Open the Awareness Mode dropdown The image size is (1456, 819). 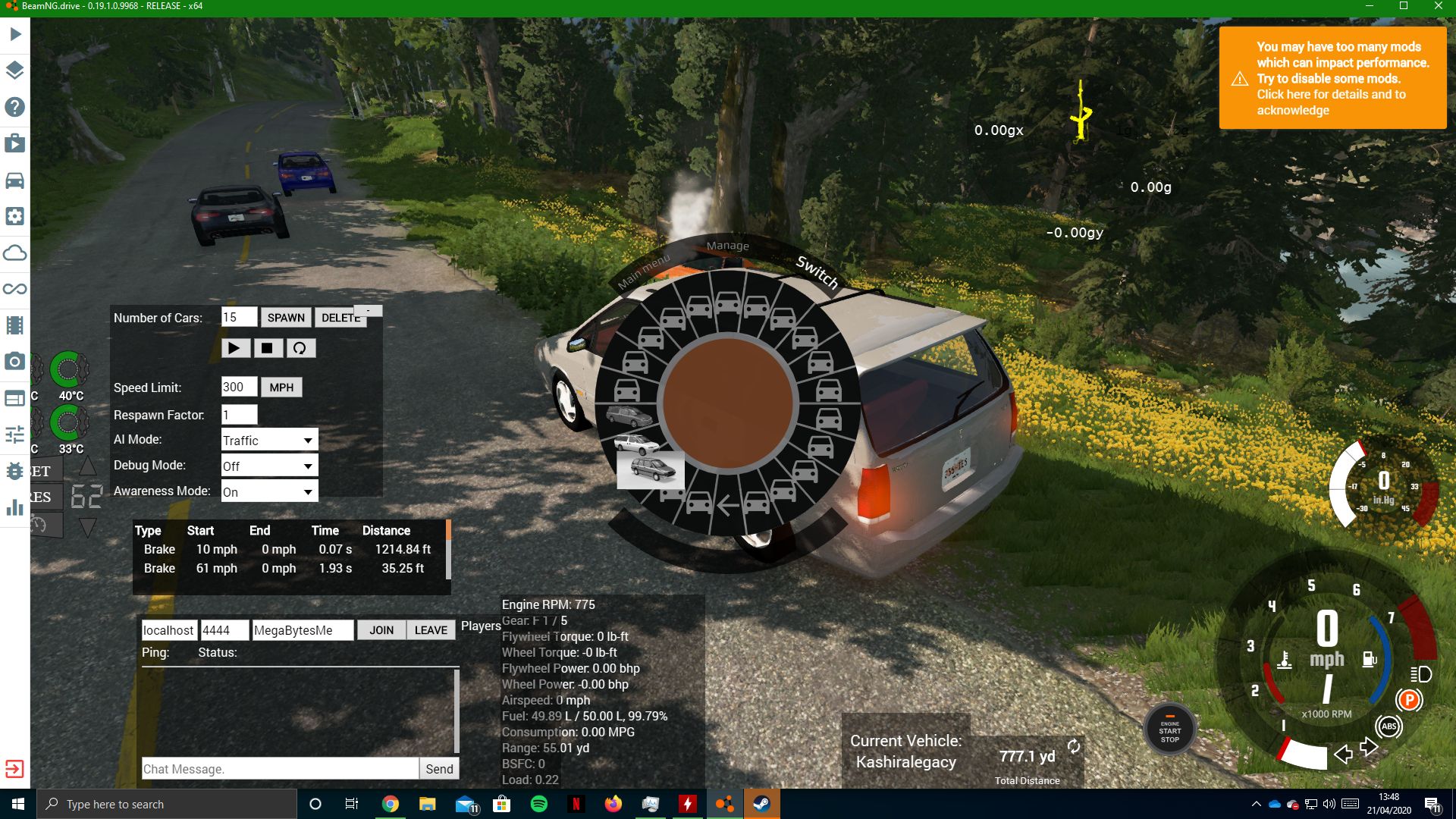tap(268, 491)
